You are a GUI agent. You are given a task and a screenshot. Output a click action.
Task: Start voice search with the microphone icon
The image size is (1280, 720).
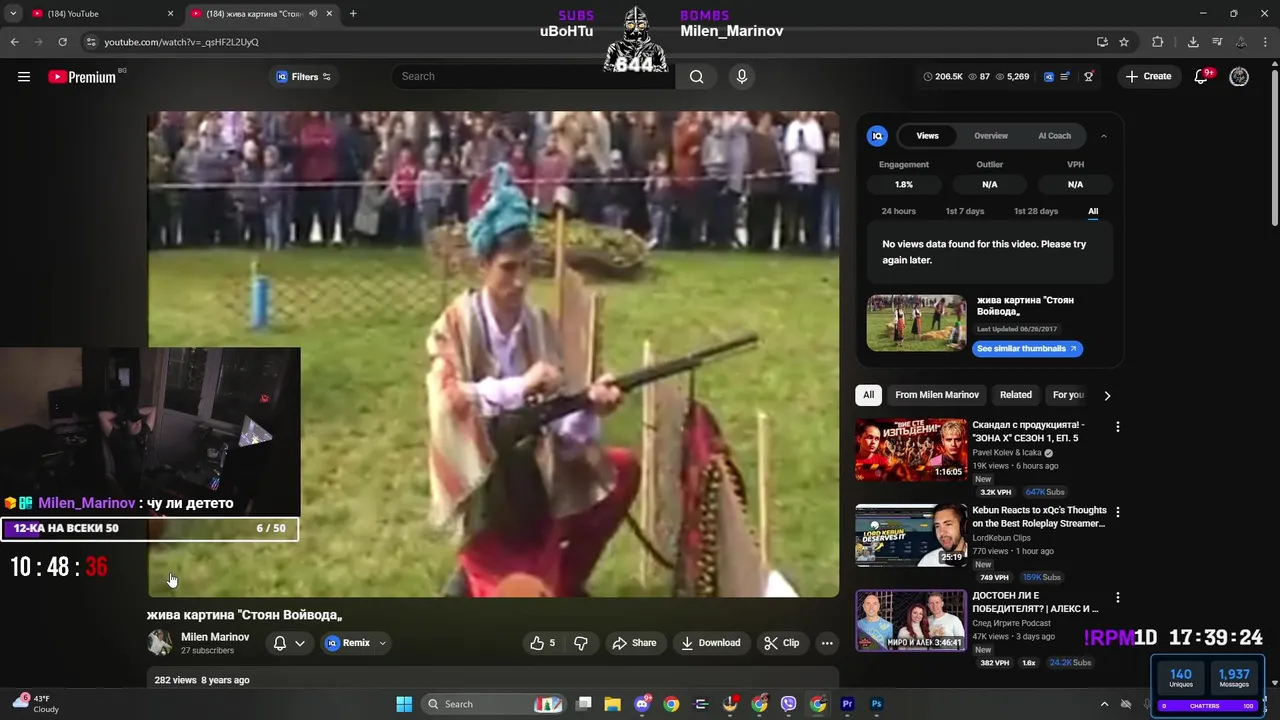point(741,77)
